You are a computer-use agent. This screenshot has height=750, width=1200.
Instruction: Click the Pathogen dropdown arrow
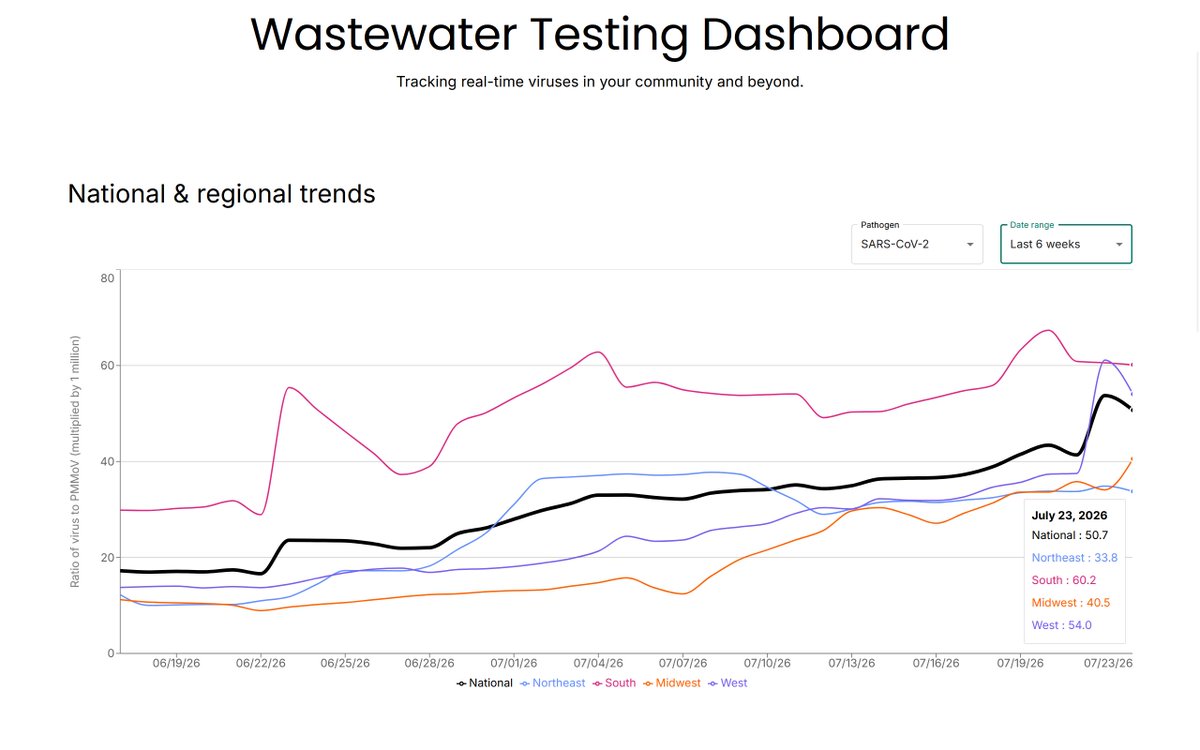pos(970,245)
